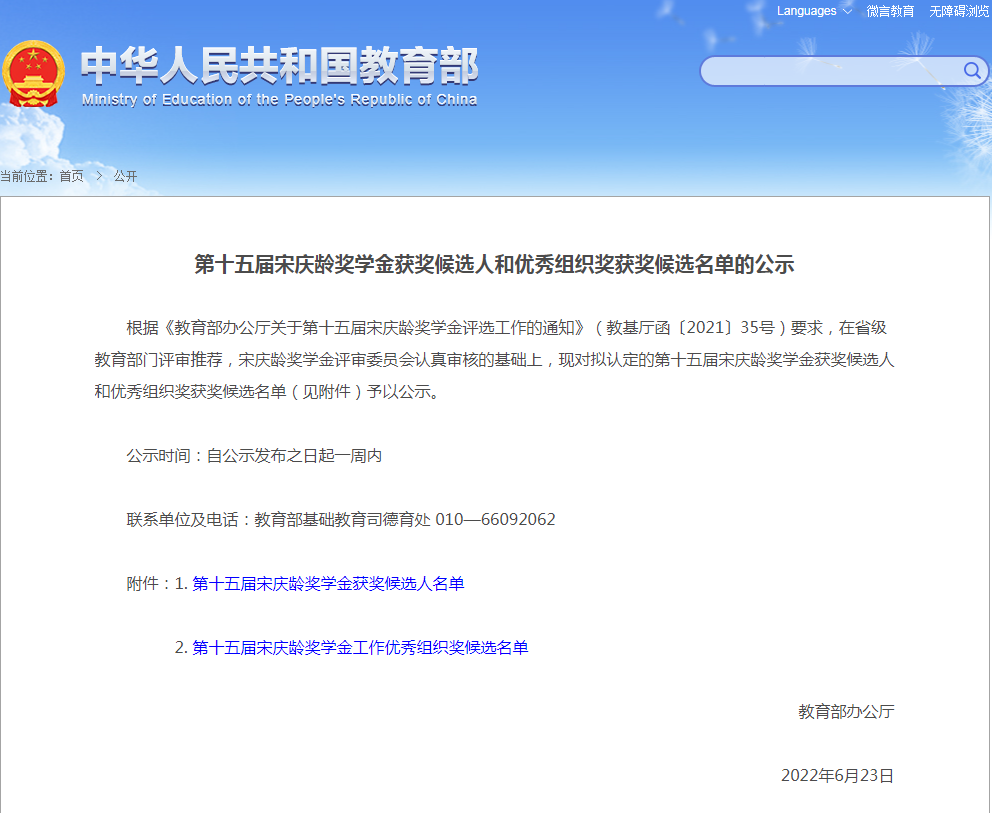Click the article headline about 宋庆龄奖学金公示

tap(494, 265)
